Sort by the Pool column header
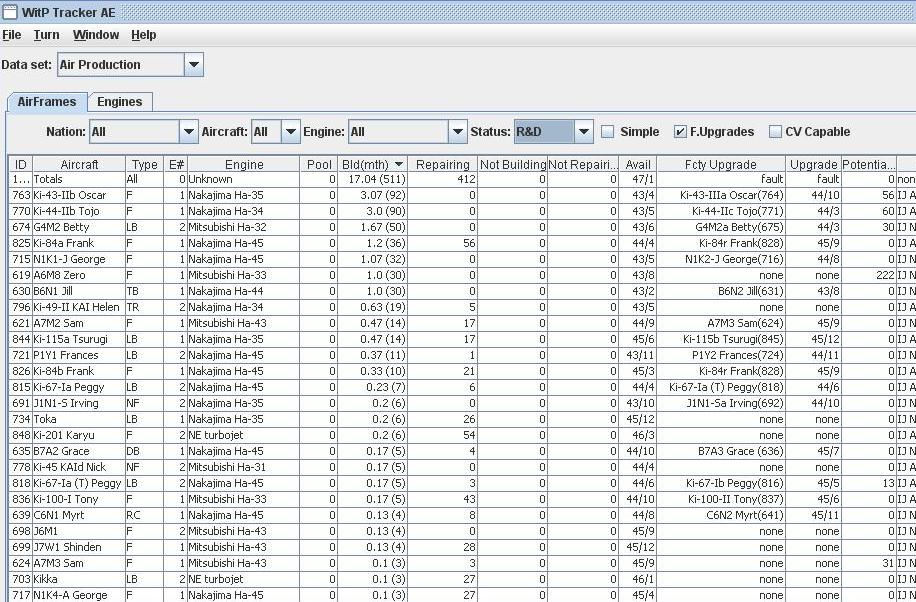 point(319,165)
